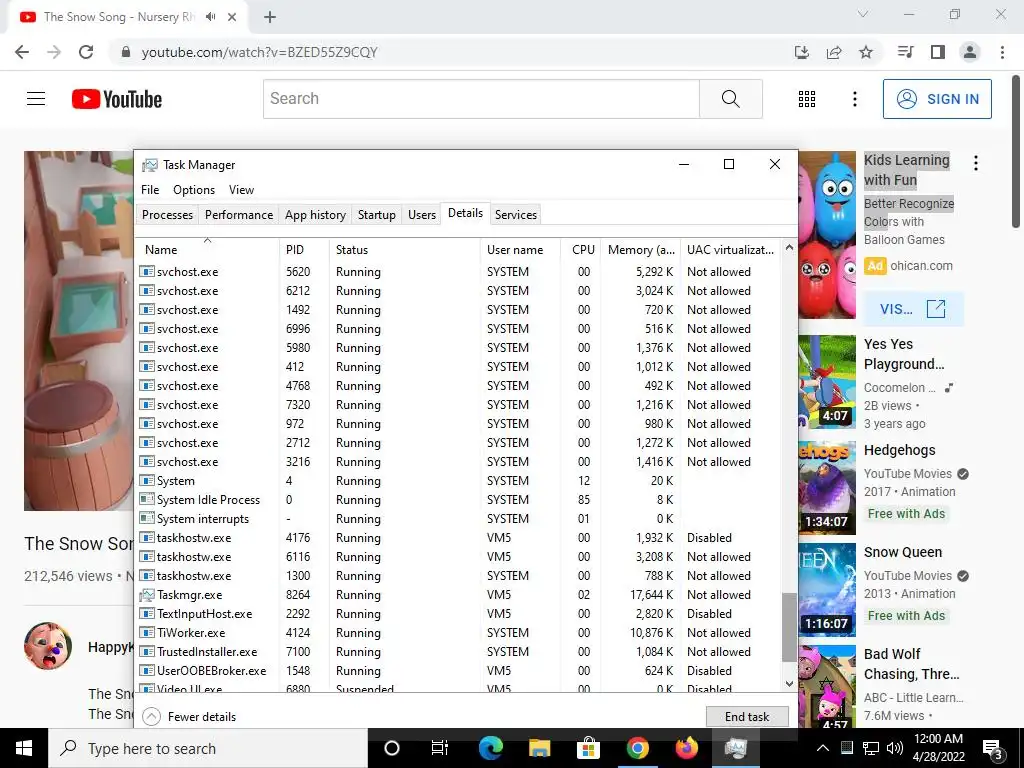Sort Task Manager by the Name column
This screenshot has width=1024, height=768.
[x=208, y=249]
